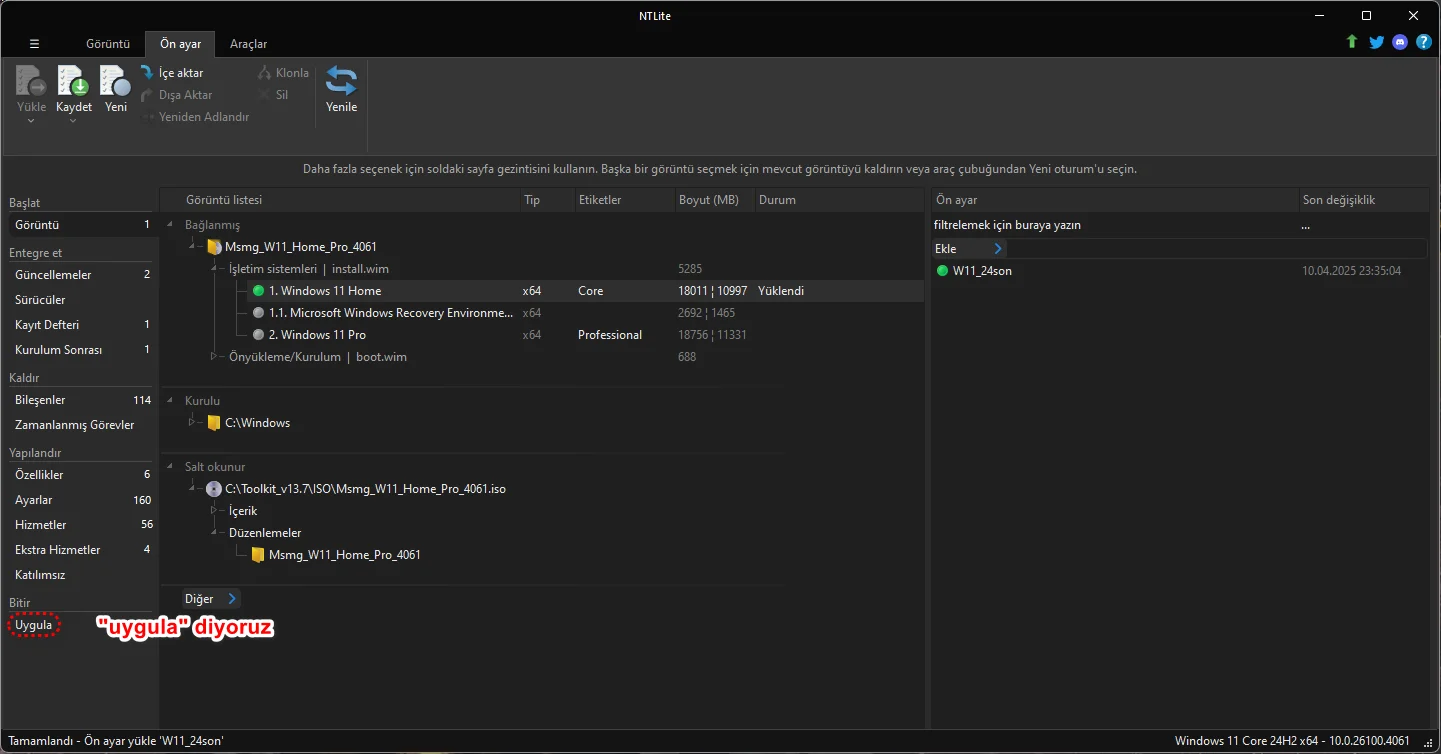Image resolution: width=1441 pixels, height=754 pixels.
Task: Switch to the Araçlar tab
Action: pyautogui.click(x=248, y=44)
